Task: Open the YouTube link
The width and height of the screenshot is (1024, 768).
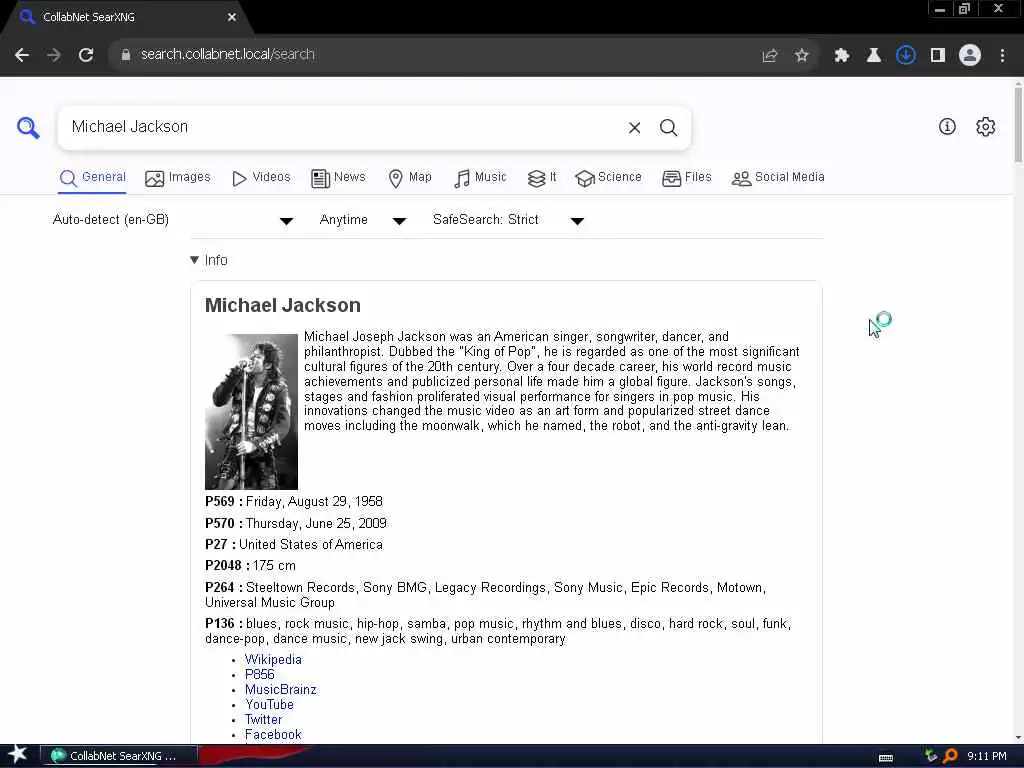Action: pos(269,705)
